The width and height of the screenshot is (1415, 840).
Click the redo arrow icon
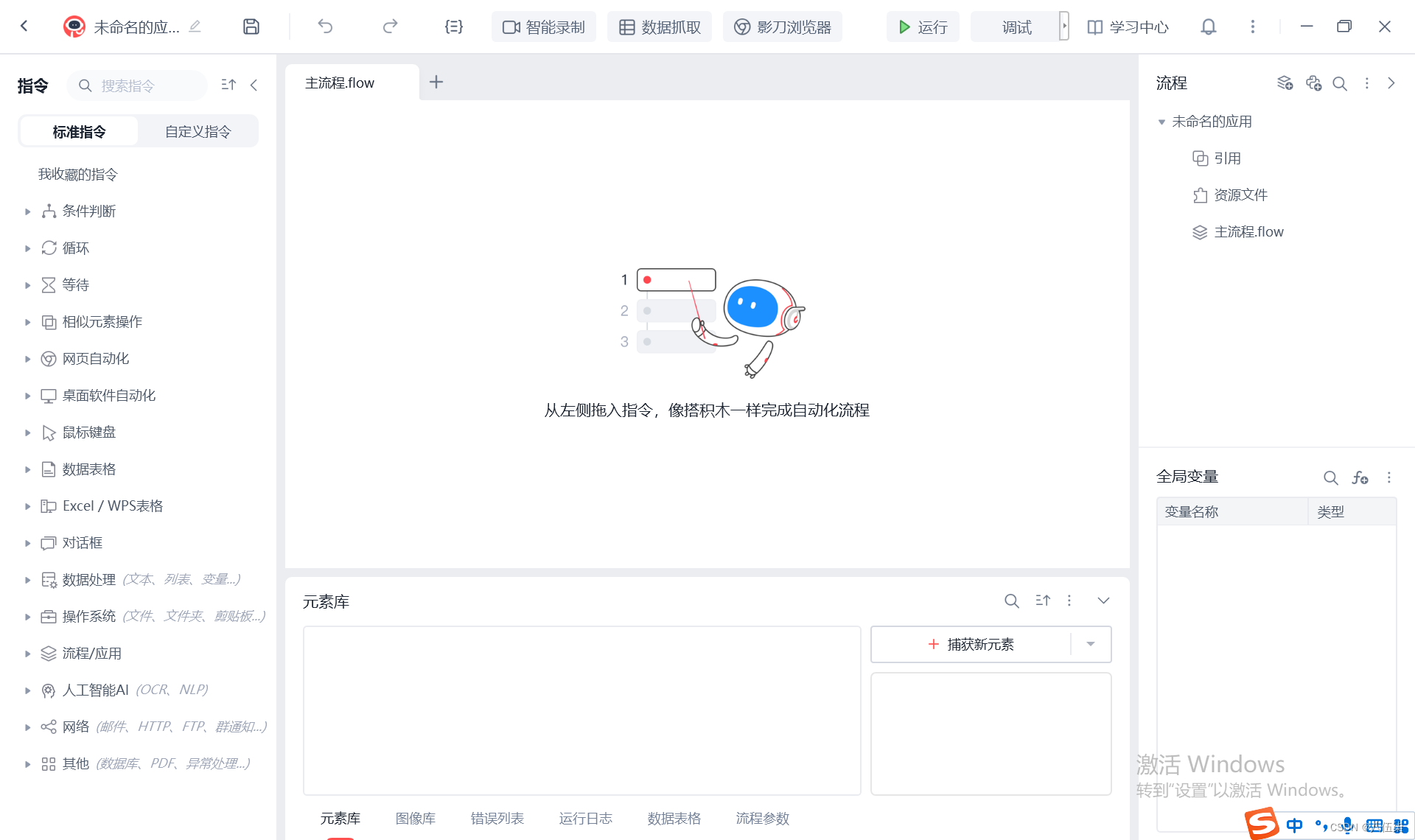pos(390,27)
